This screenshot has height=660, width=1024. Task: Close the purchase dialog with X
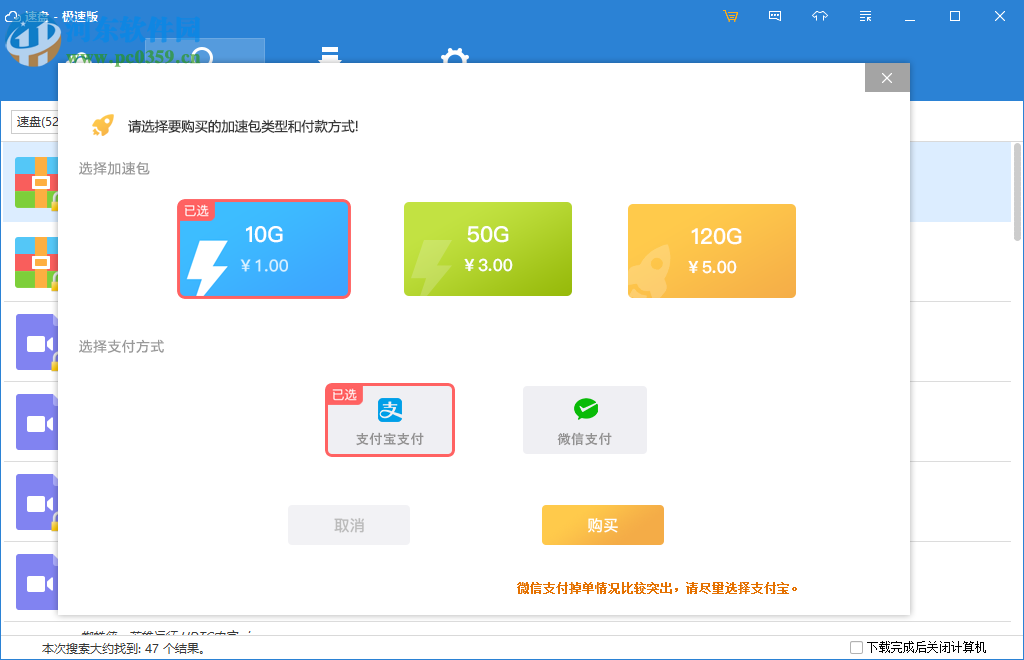[887, 78]
